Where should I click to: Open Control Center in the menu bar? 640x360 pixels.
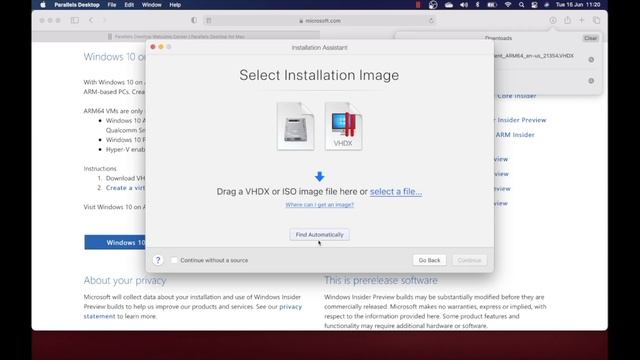534,5
